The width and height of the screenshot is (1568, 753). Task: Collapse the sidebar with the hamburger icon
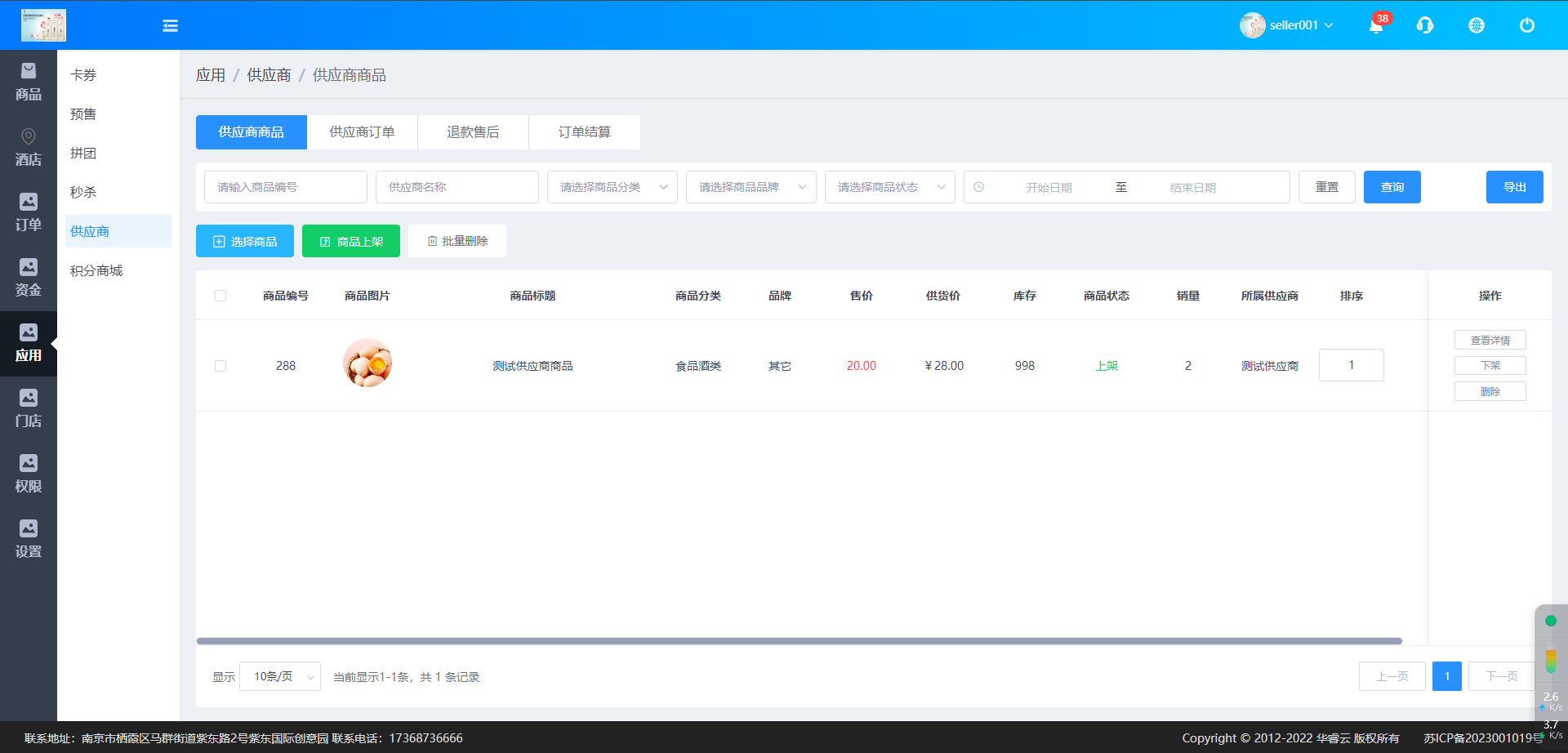click(x=170, y=26)
